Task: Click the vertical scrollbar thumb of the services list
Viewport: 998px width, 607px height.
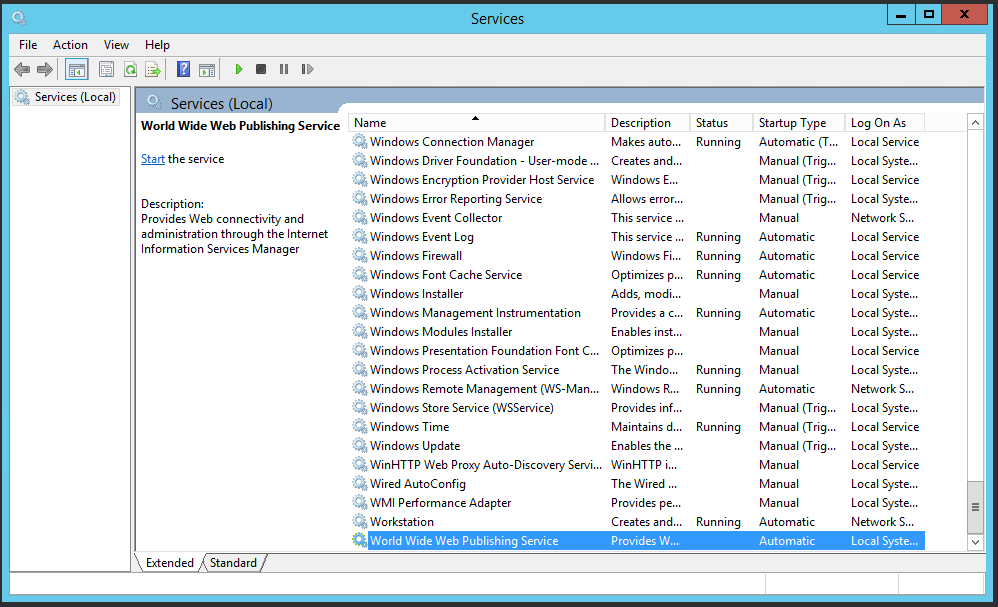Action: point(975,507)
